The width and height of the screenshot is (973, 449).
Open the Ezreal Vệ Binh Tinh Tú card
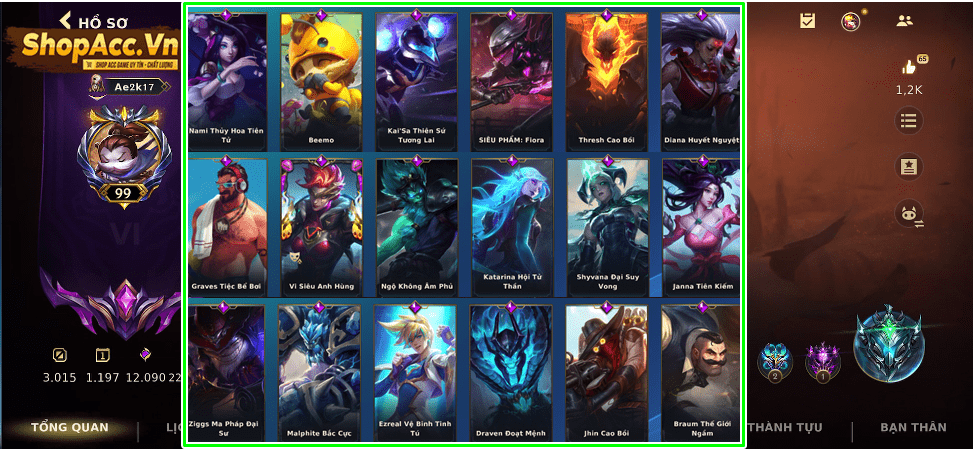tap(416, 371)
